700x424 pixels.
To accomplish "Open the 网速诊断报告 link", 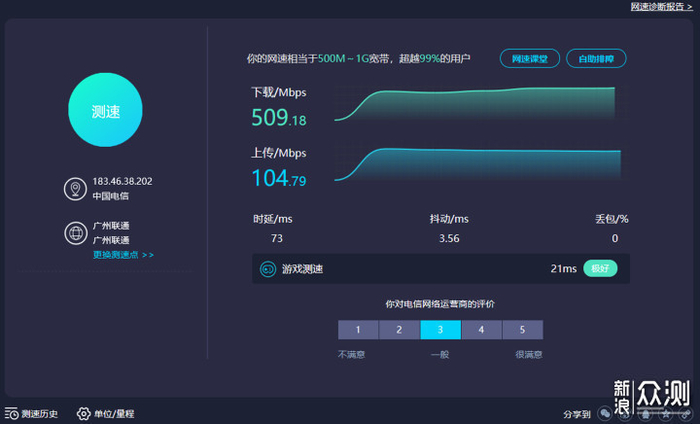I will tap(661, 7).
